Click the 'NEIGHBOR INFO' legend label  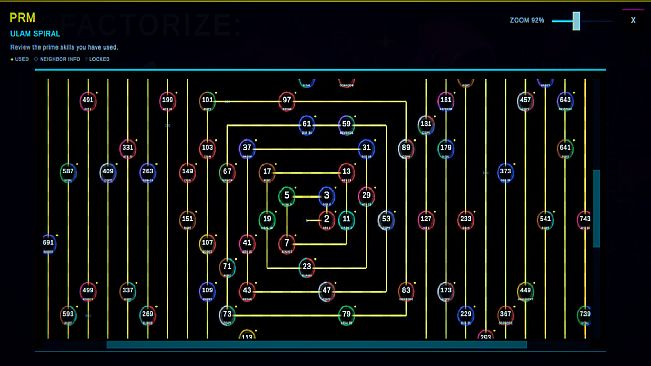60,59
